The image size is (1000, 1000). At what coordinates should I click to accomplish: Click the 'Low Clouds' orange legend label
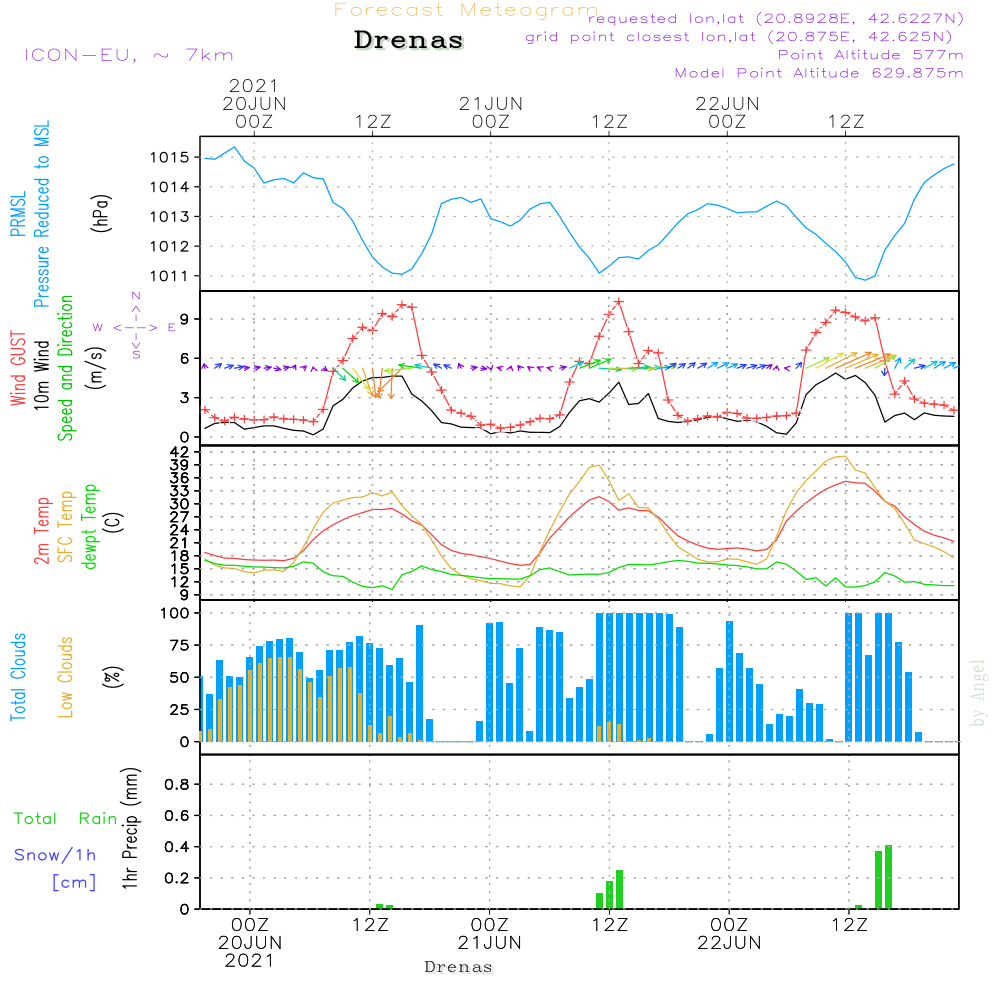(x=66, y=677)
